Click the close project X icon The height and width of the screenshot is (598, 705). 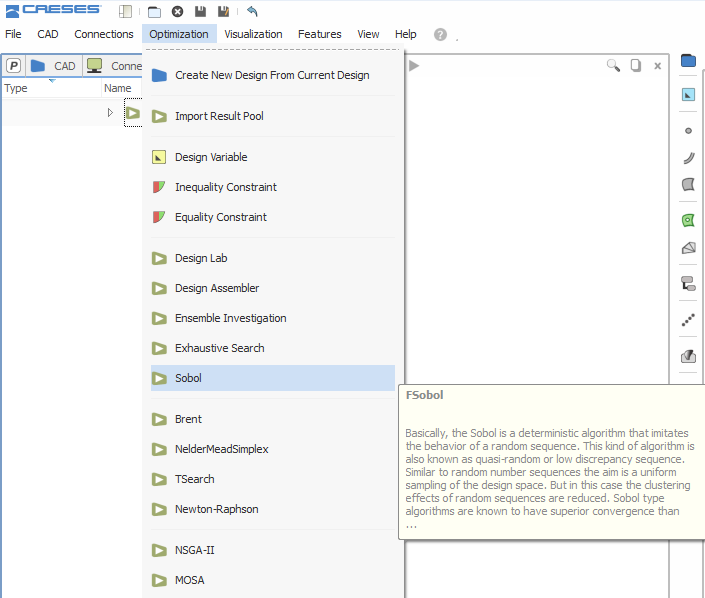[x=178, y=11]
